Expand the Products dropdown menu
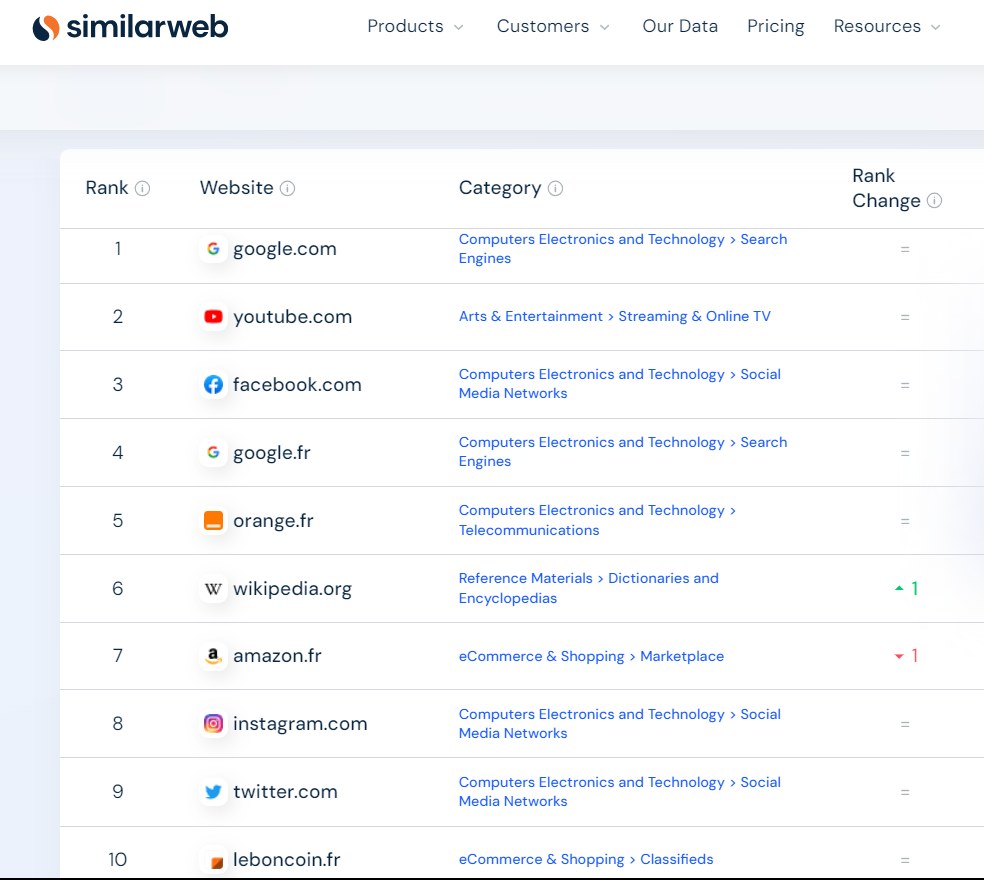984x880 pixels. pos(415,26)
